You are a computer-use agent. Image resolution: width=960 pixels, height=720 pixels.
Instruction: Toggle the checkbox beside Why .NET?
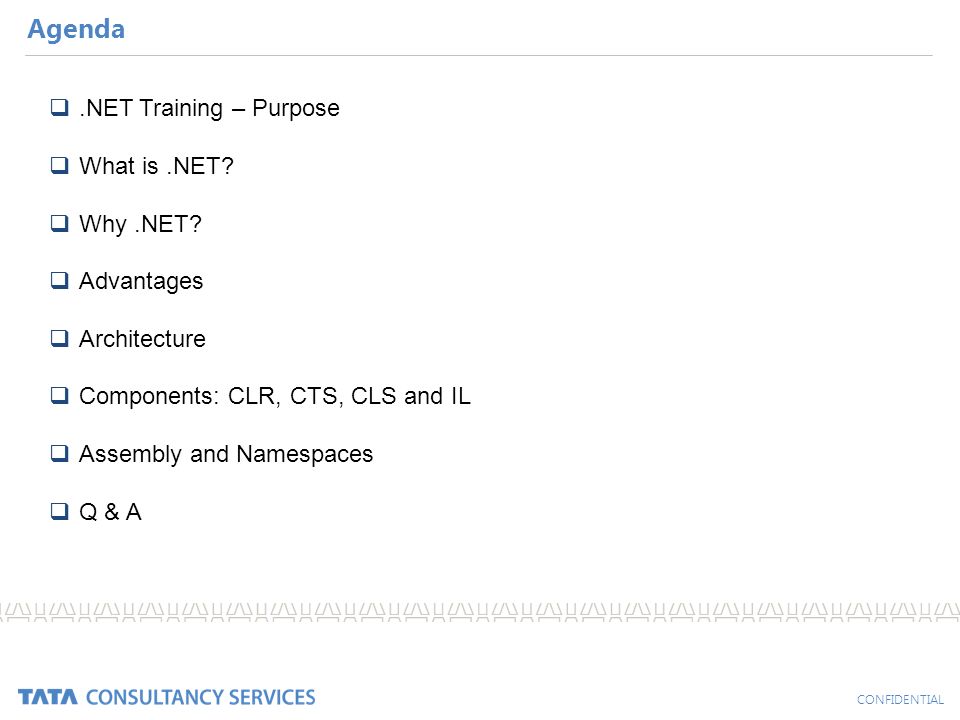coord(59,223)
